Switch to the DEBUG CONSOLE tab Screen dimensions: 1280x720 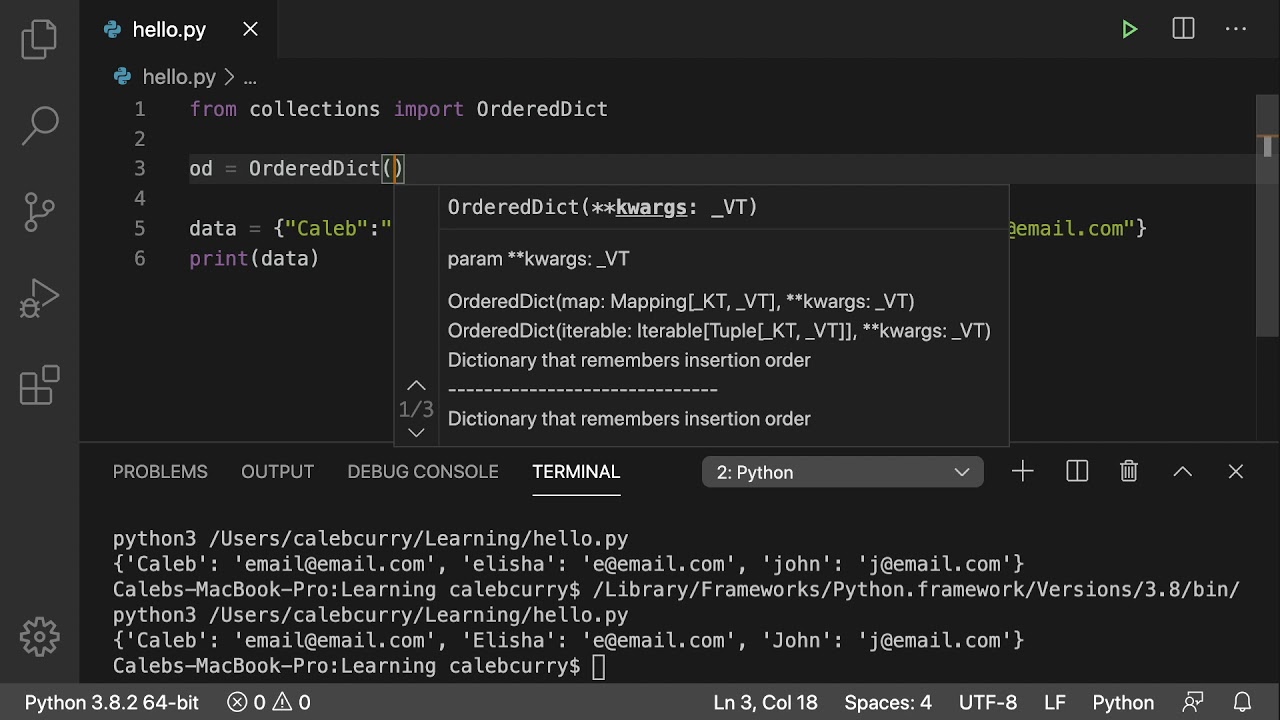coord(423,472)
